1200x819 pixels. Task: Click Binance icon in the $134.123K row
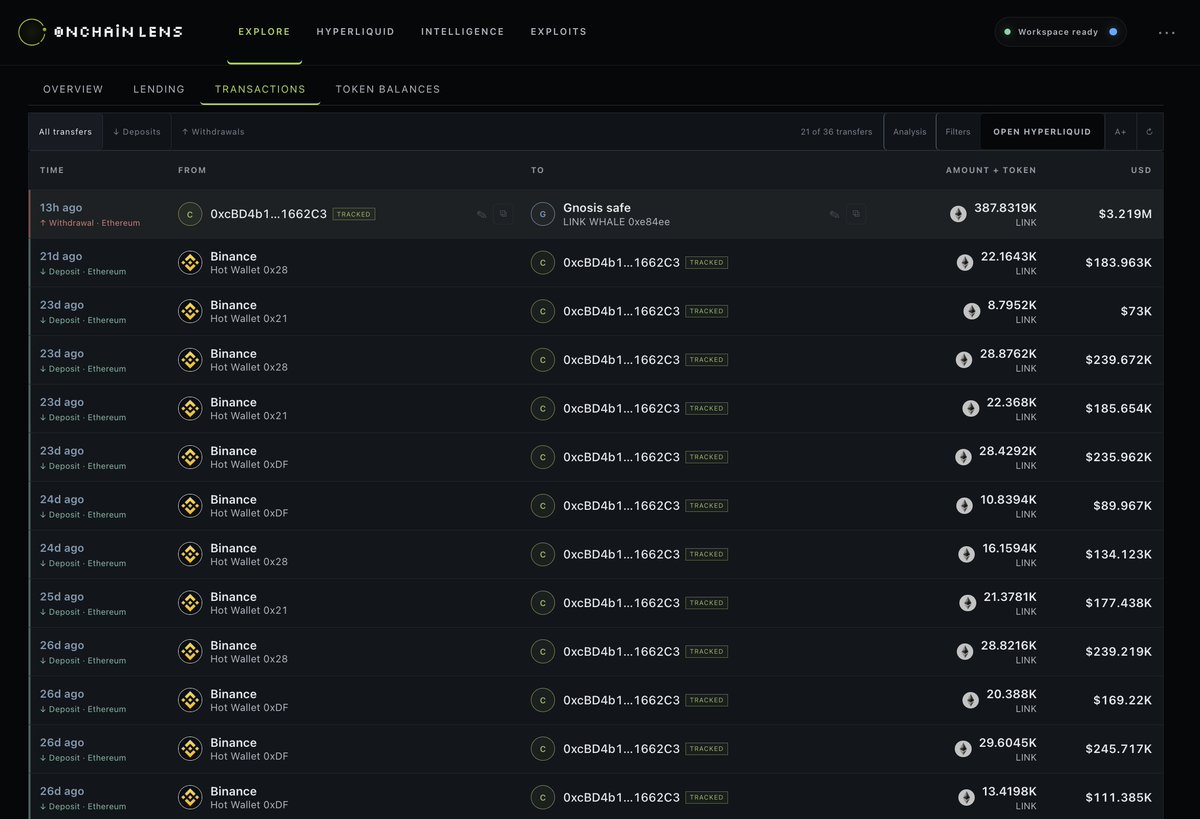[190, 554]
